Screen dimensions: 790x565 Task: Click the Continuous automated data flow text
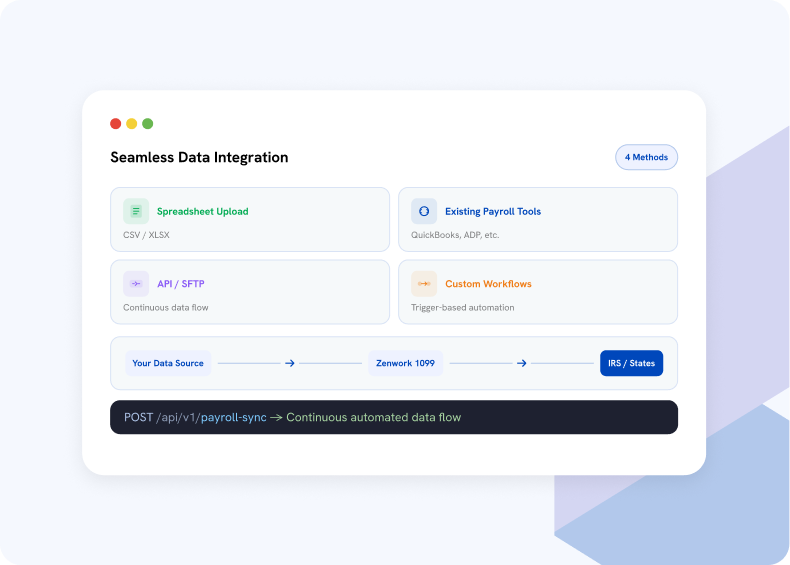click(x=373, y=417)
